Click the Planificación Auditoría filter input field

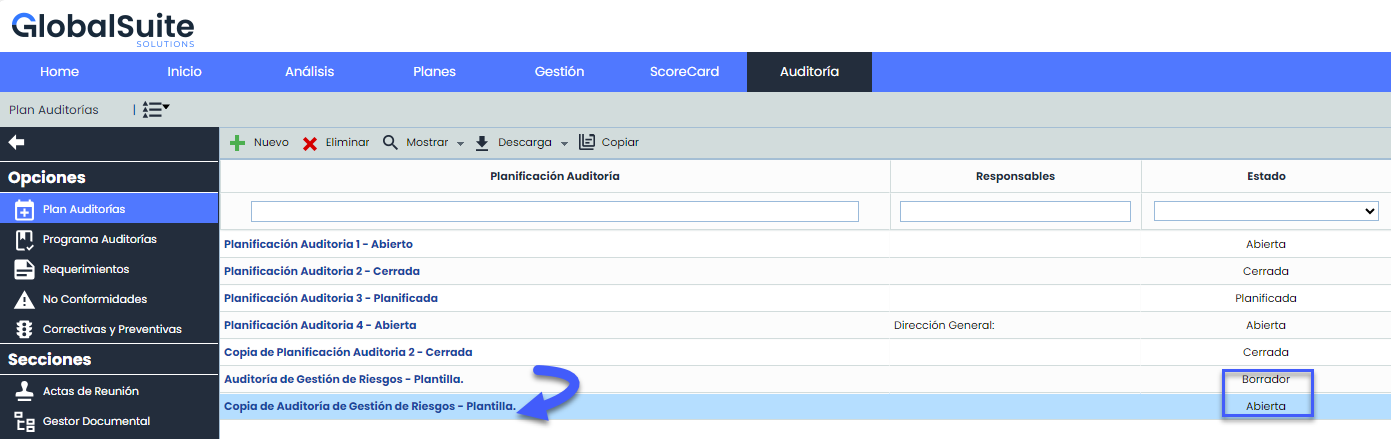pos(554,211)
